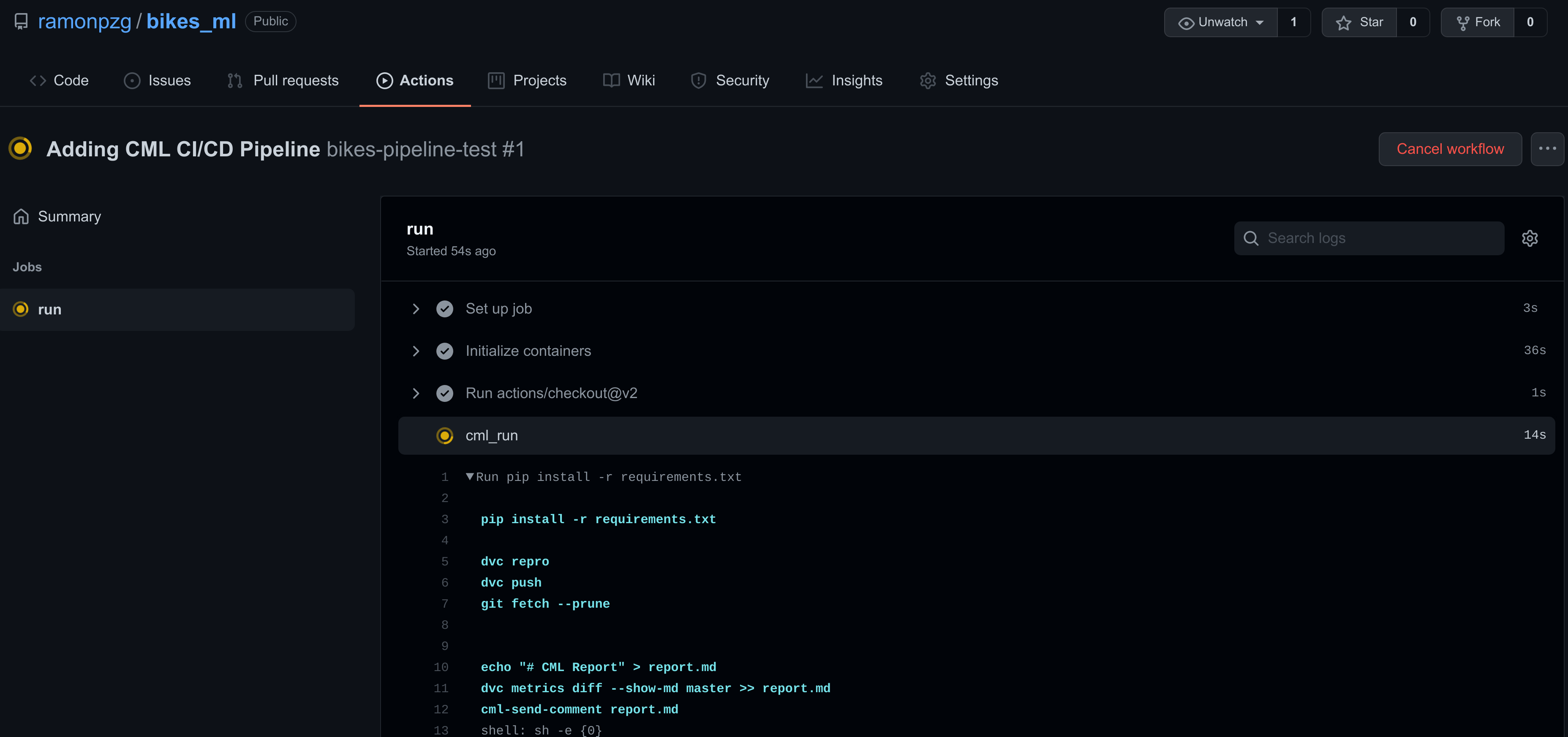This screenshot has width=1568, height=737.
Task: Collapse the cml_run step row
Action: coord(976,436)
